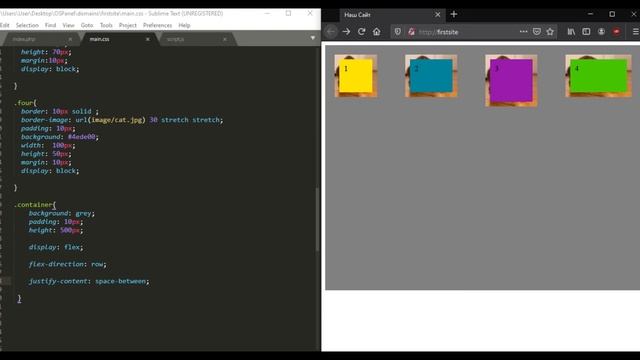Maximize the Sublime Text window
Viewport: 640px width, 360px height.
click(288, 13)
